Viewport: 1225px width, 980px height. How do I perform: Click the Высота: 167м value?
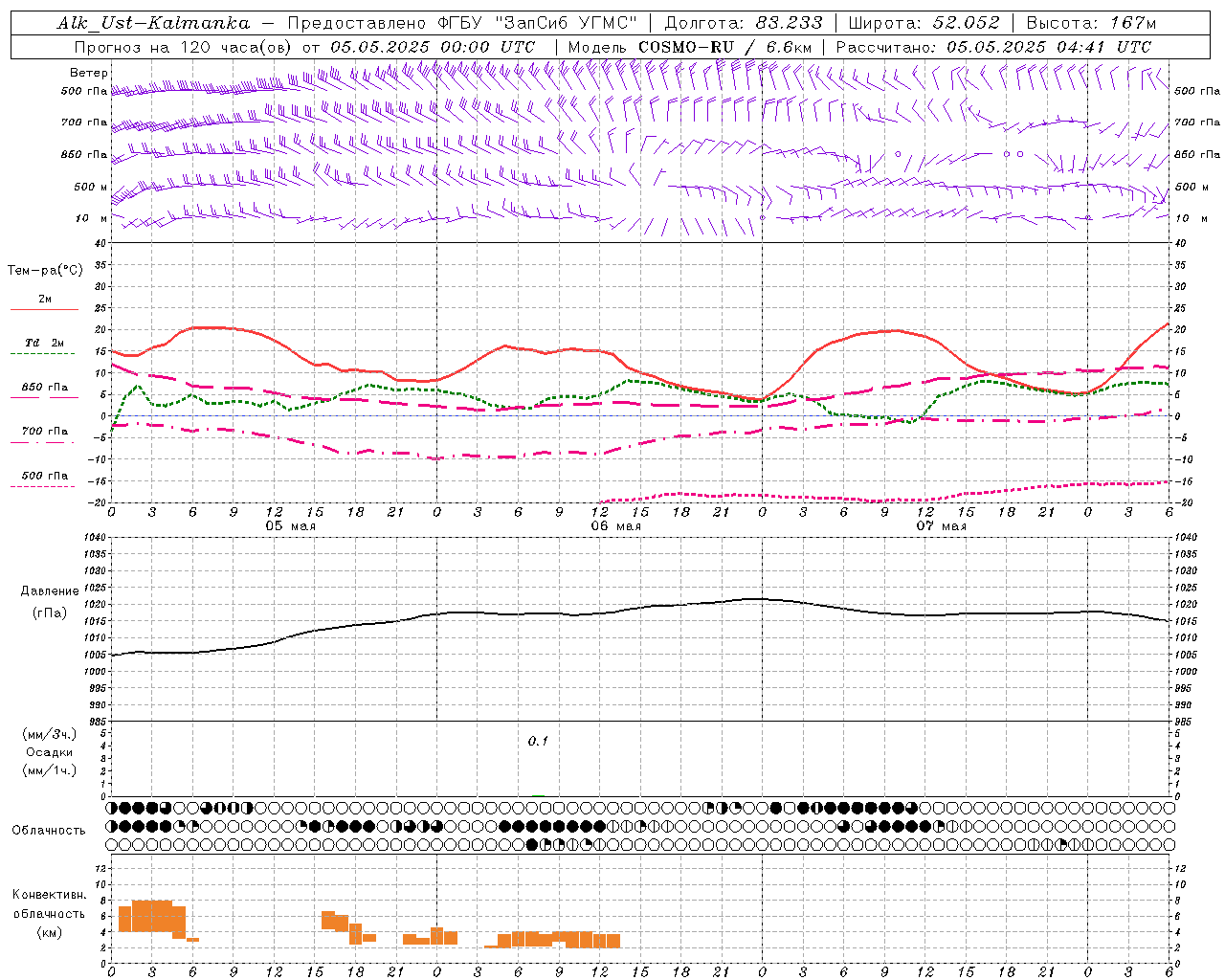coord(1091,23)
